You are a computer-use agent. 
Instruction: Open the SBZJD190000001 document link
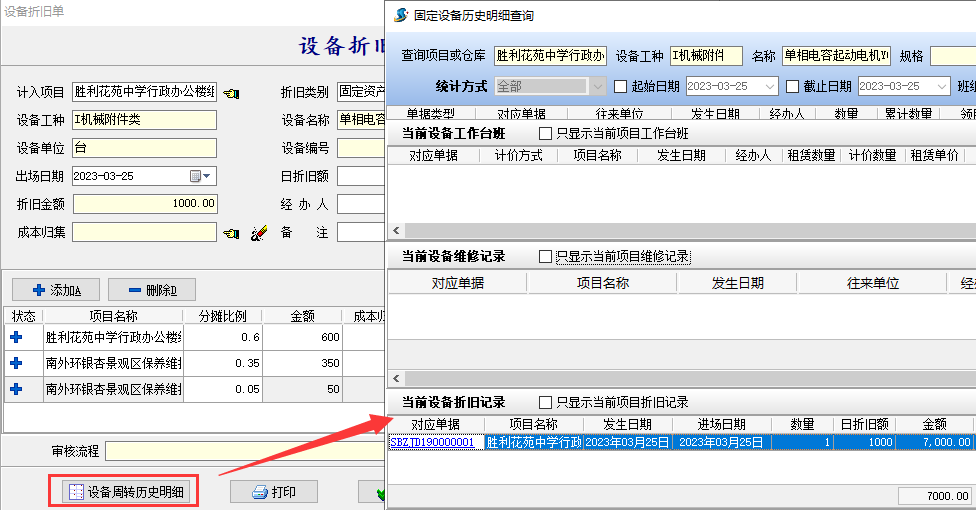point(433,442)
